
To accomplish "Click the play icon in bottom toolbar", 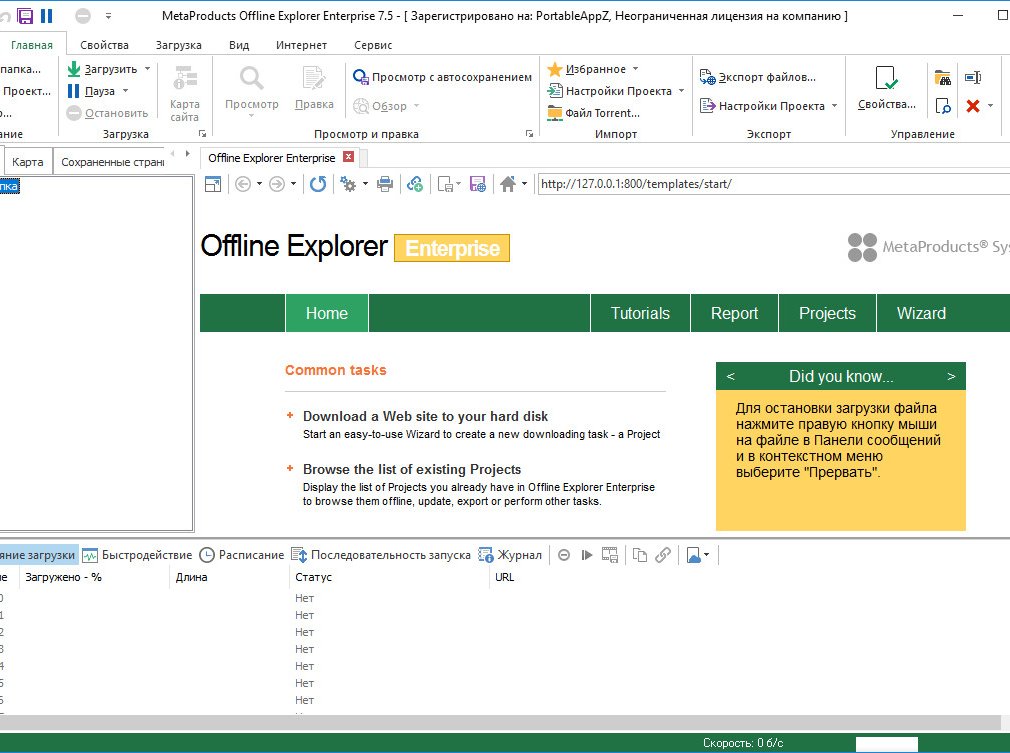I will 587,555.
